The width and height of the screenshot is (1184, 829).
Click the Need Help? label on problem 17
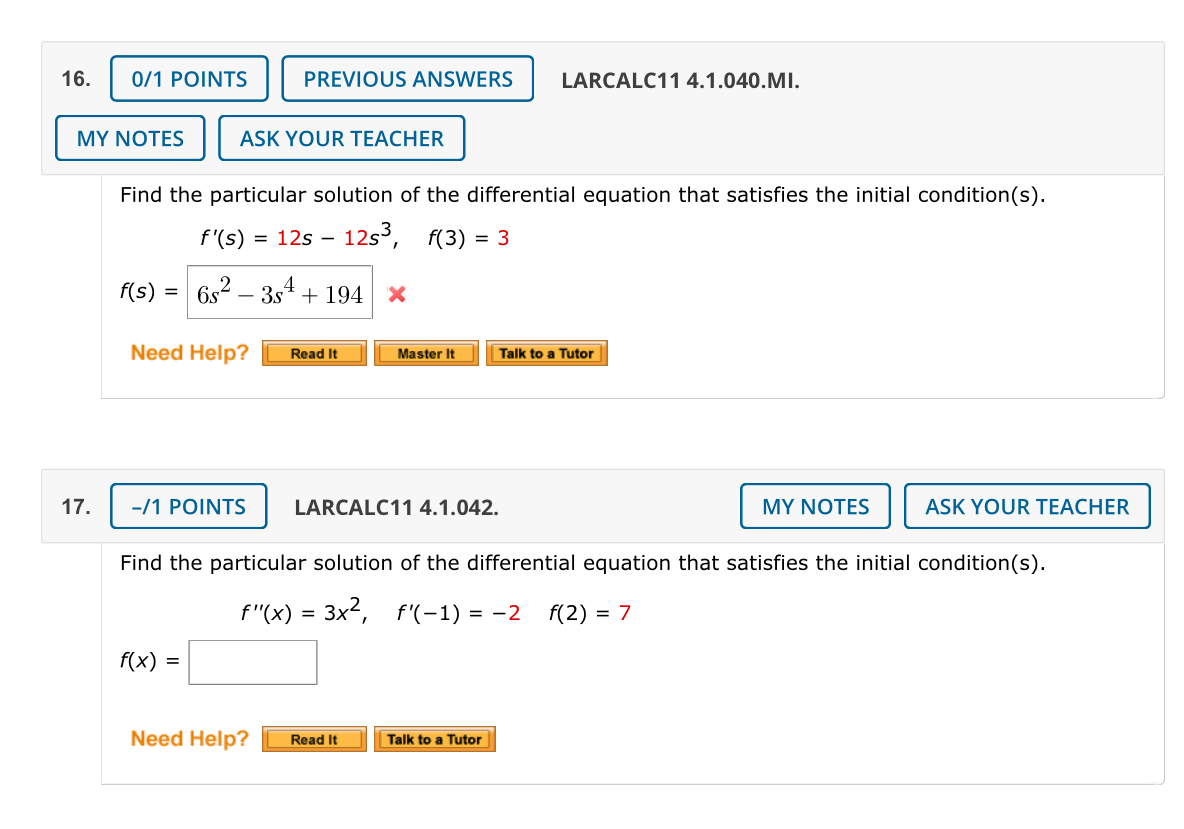[x=189, y=738]
